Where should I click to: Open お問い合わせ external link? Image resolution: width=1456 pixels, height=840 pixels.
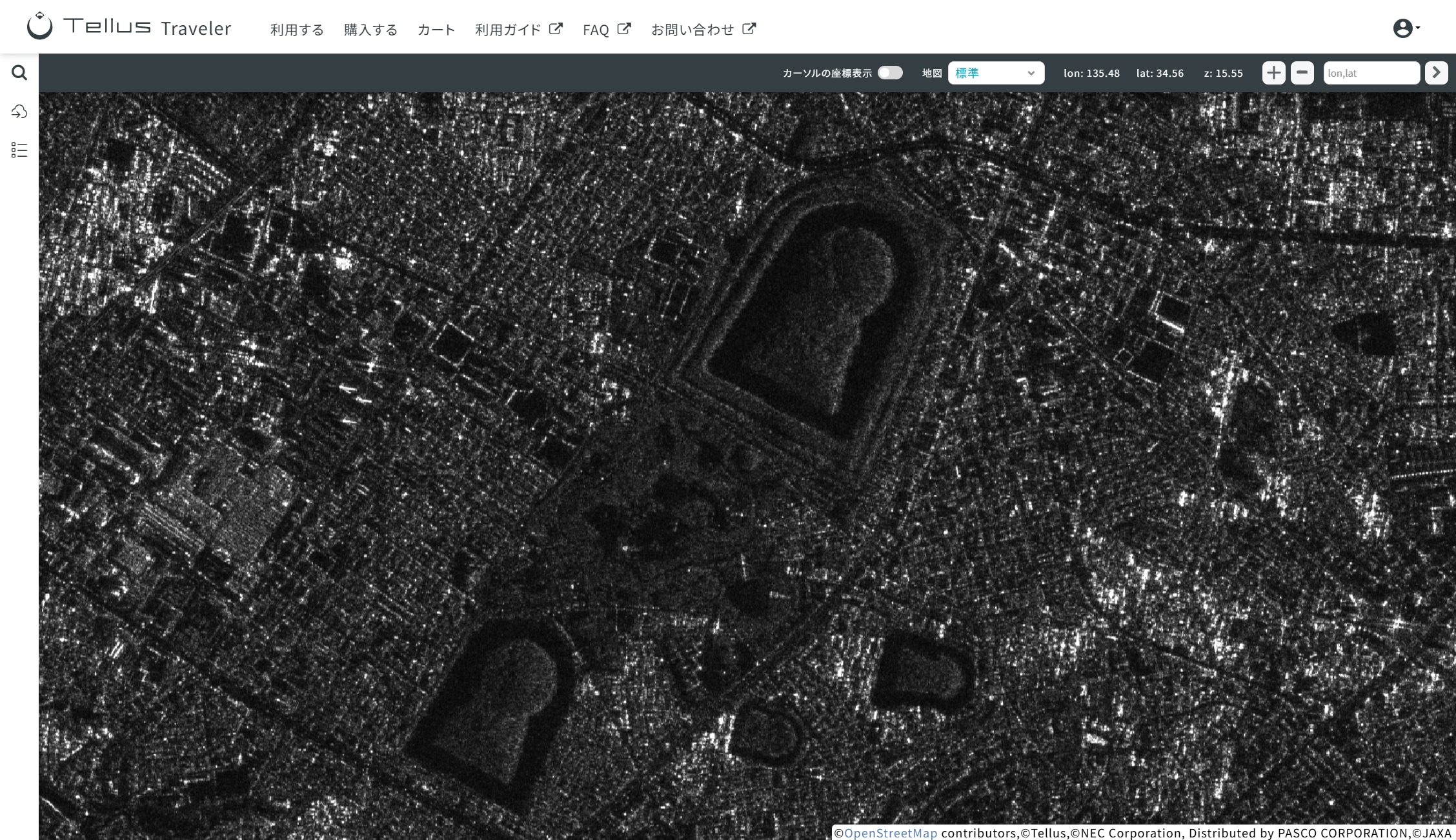coord(703,30)
